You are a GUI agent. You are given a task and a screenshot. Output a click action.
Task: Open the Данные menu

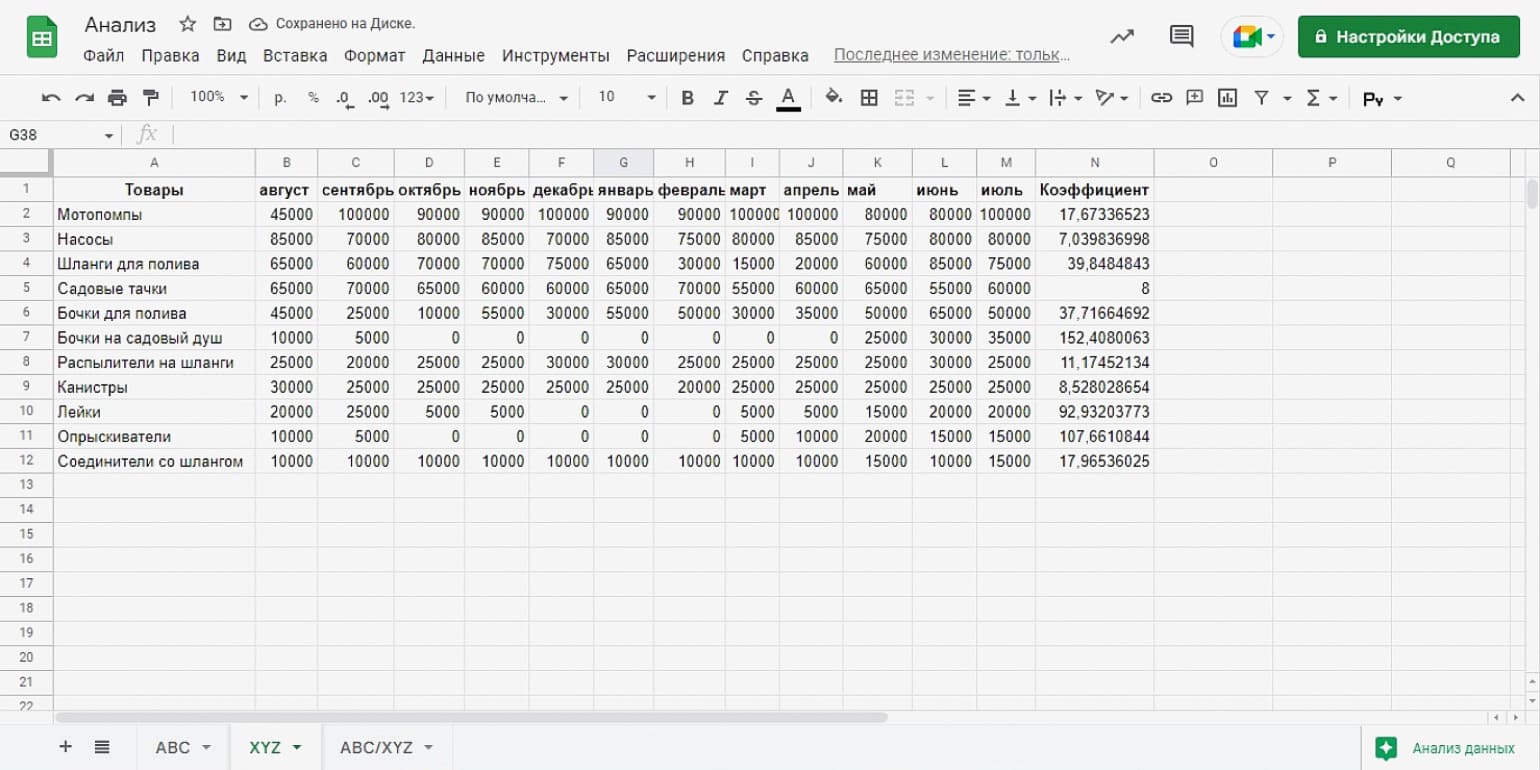(x=453, y=55)
